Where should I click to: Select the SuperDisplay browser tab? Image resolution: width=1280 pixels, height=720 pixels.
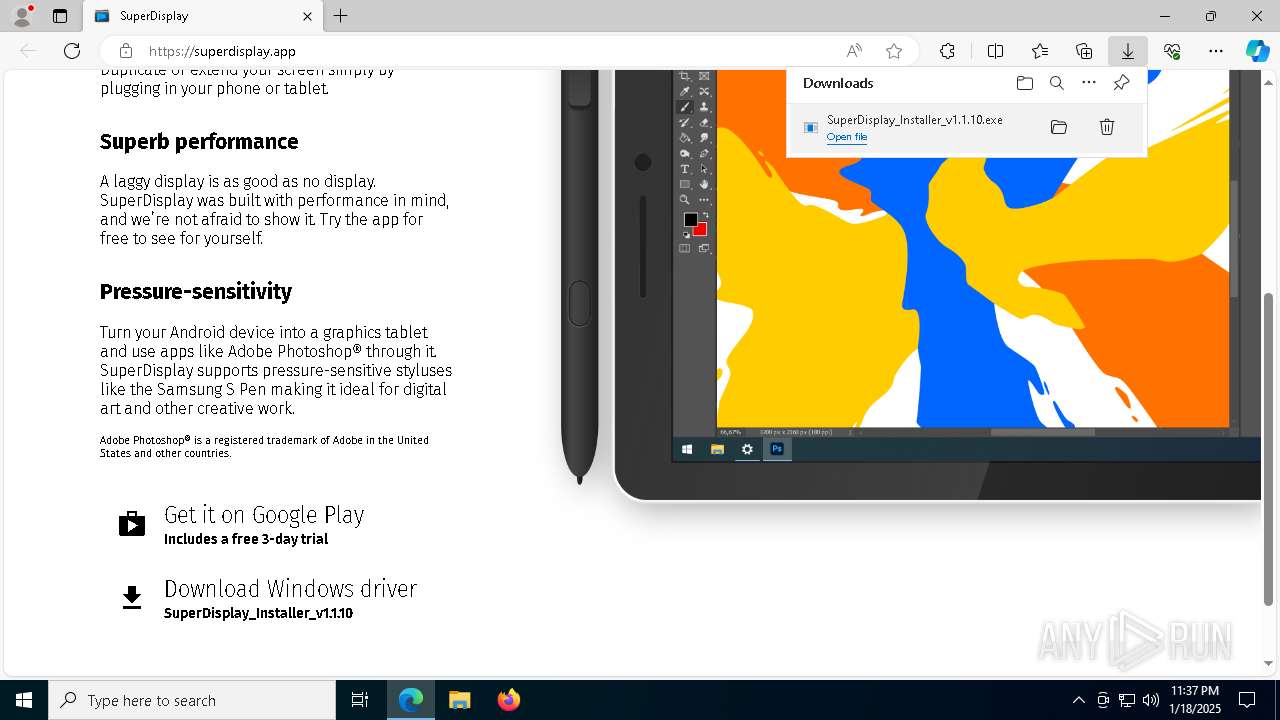coord(201,16)
